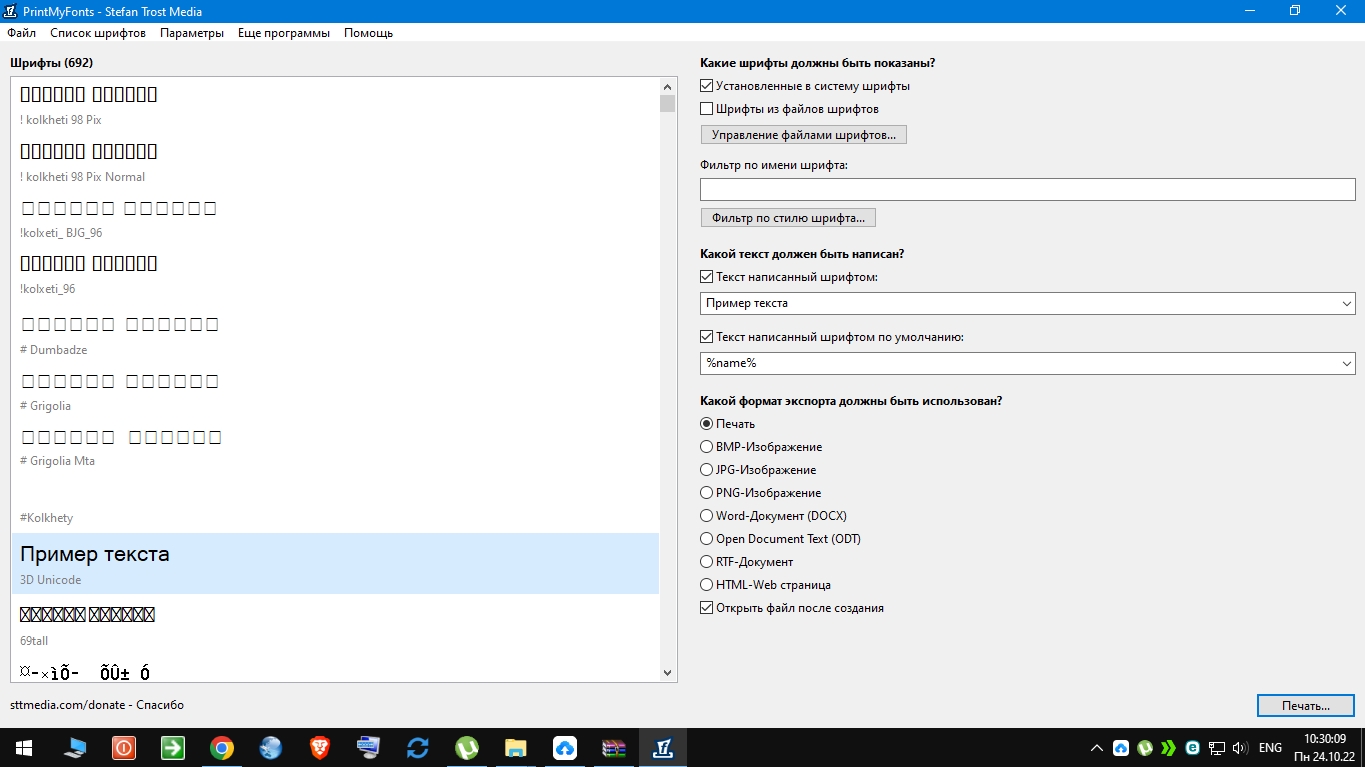
Task: Uncheck the installed system fonts checkbox
Action: [x=707, y=86]
